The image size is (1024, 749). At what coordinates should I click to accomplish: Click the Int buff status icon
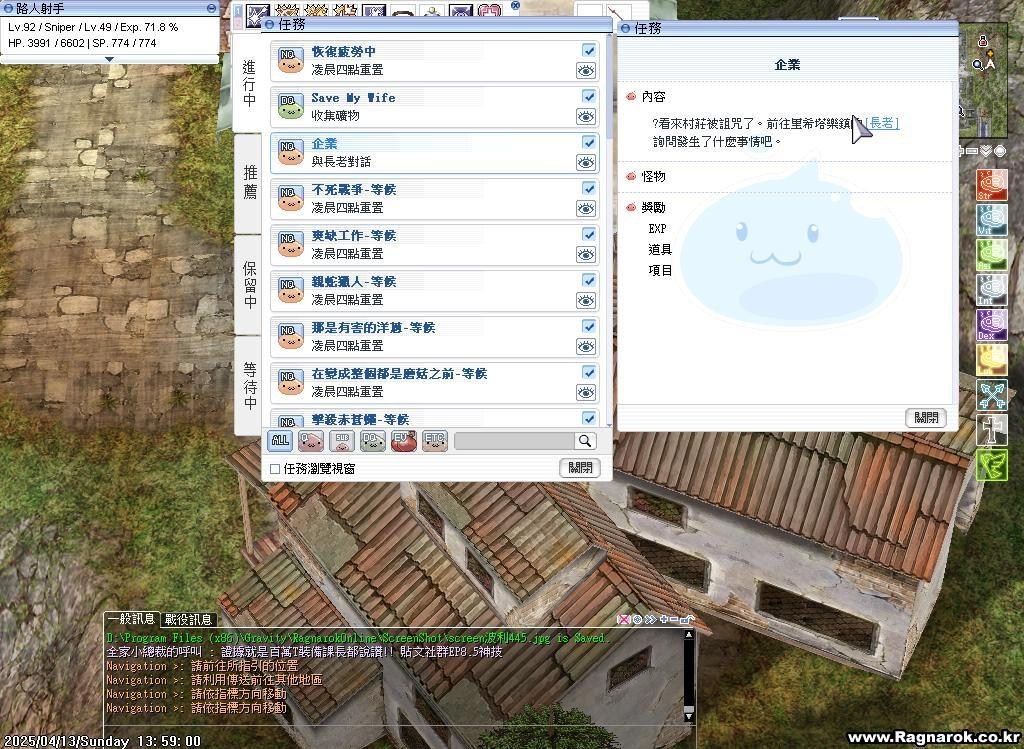[991, 290]
